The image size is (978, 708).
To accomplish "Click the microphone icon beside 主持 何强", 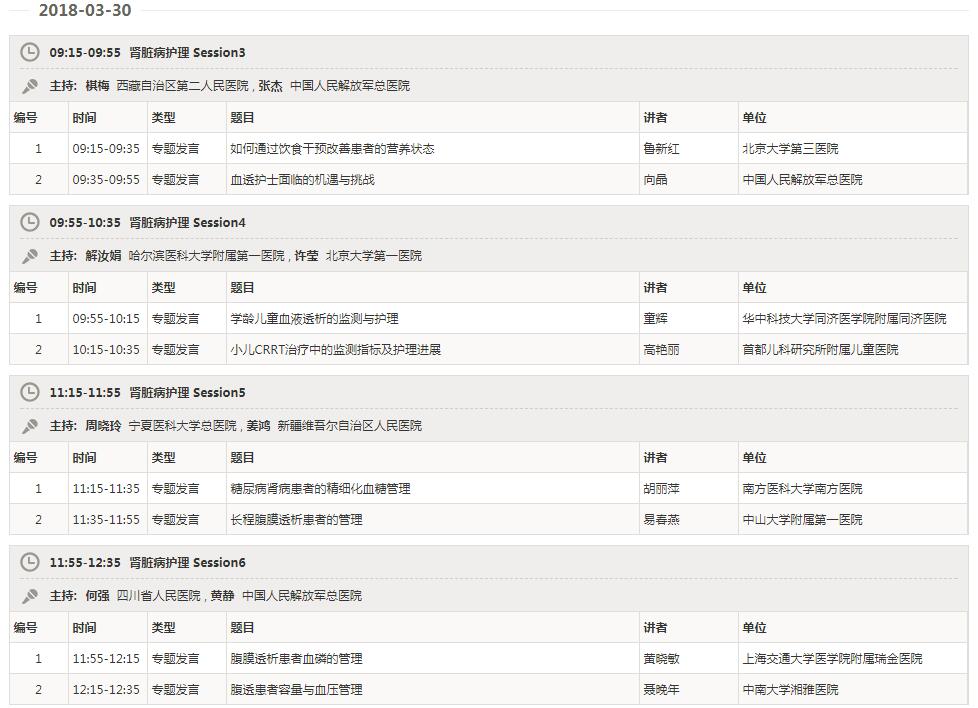I will pyautogui.click(x=29, y=595).
